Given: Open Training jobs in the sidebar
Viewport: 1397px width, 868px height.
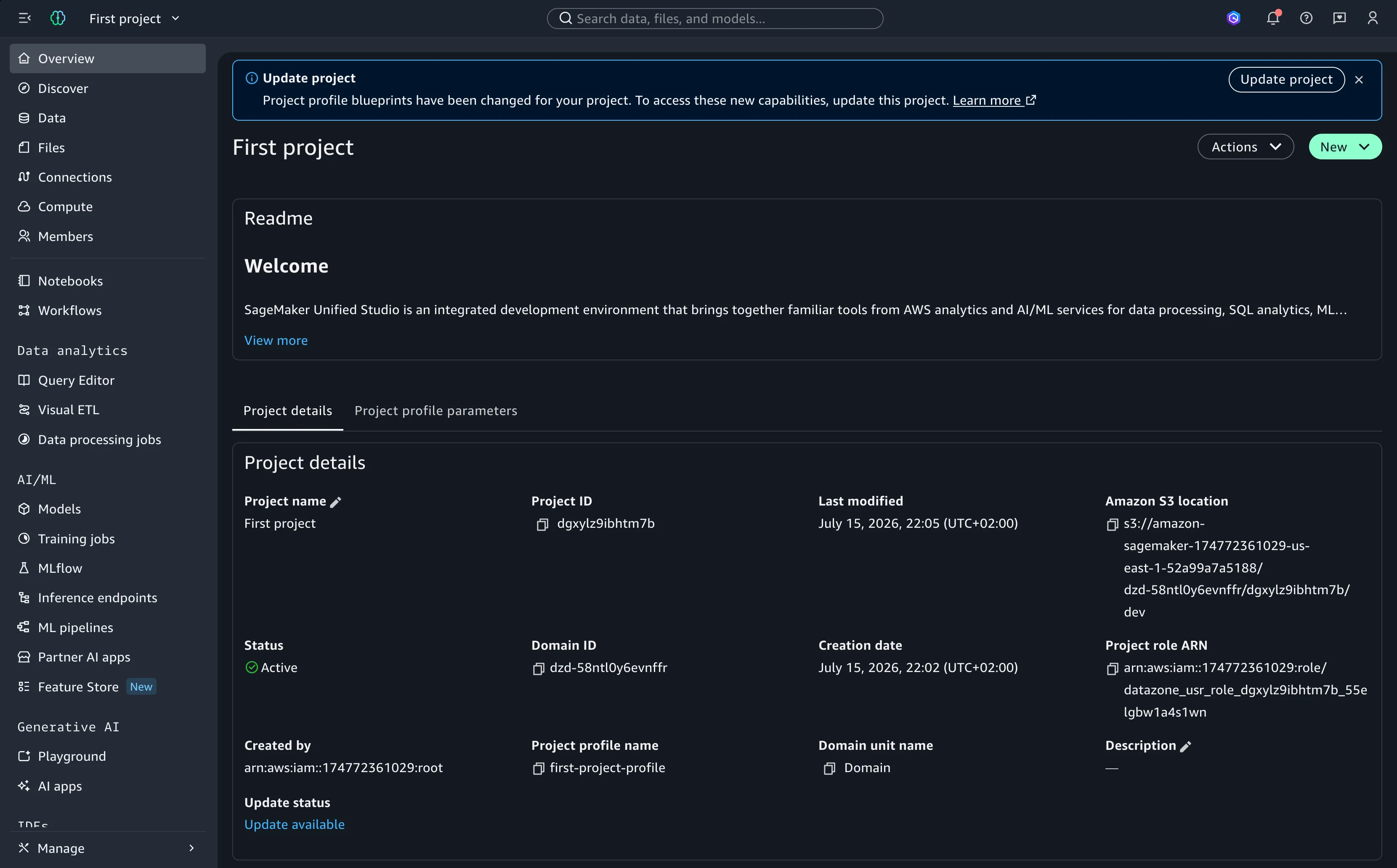Looking at the screenshot, I should coord(107,538).
